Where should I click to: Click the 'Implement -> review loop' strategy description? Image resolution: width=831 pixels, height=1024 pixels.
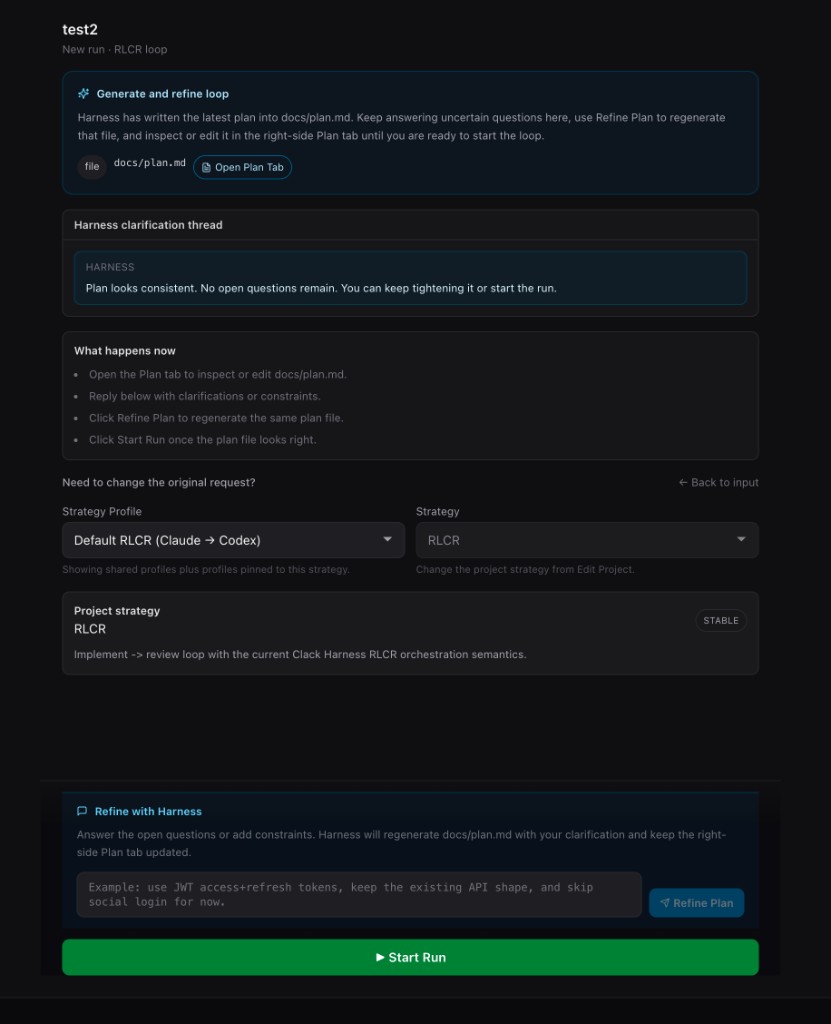[x=300, y=654]
